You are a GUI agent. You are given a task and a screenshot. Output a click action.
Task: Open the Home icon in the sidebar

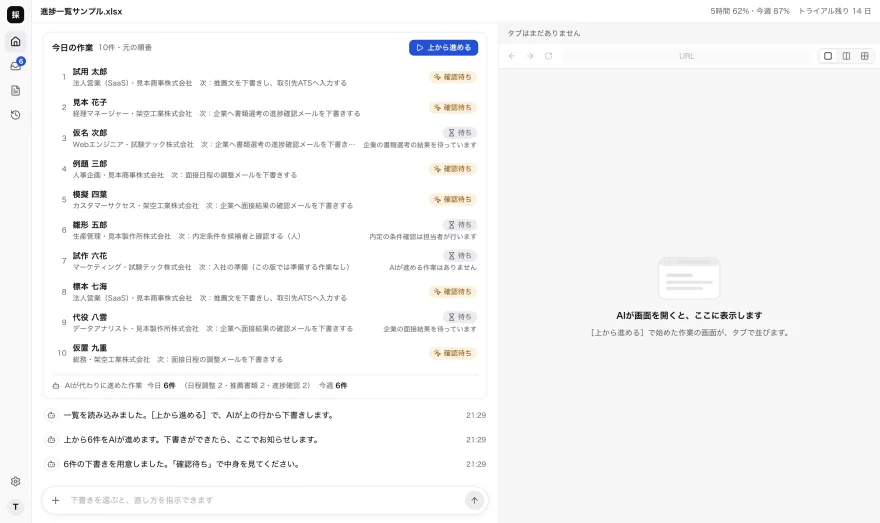coord(16,42)
